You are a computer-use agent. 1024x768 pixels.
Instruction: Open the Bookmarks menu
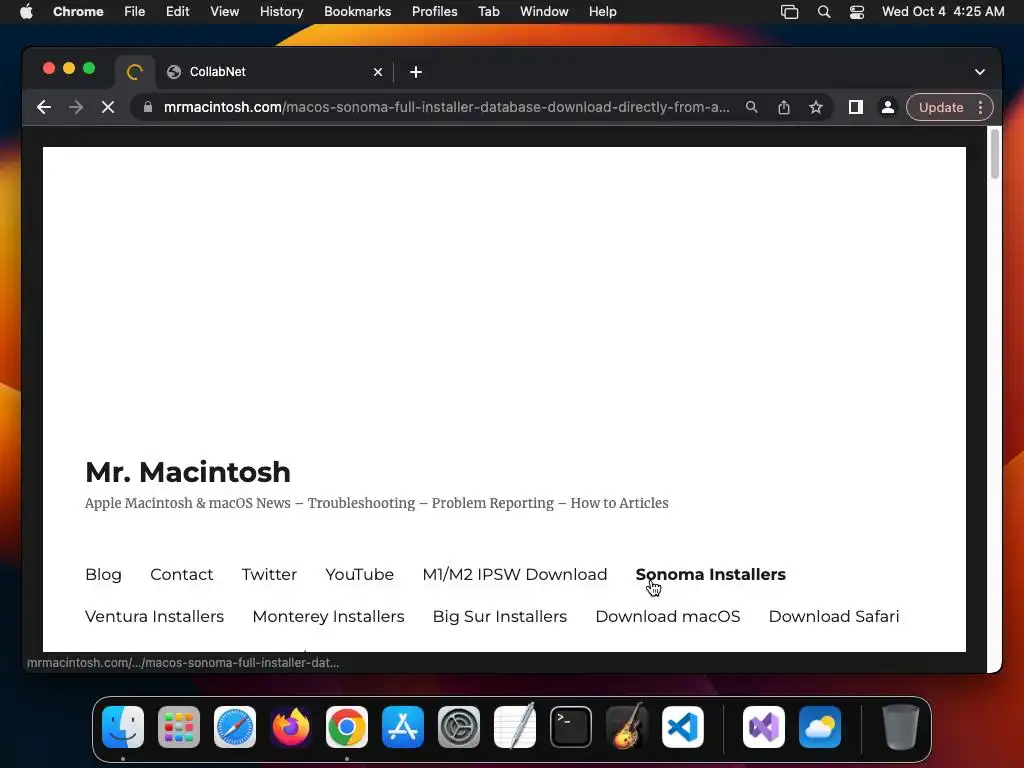click(357, 12)
